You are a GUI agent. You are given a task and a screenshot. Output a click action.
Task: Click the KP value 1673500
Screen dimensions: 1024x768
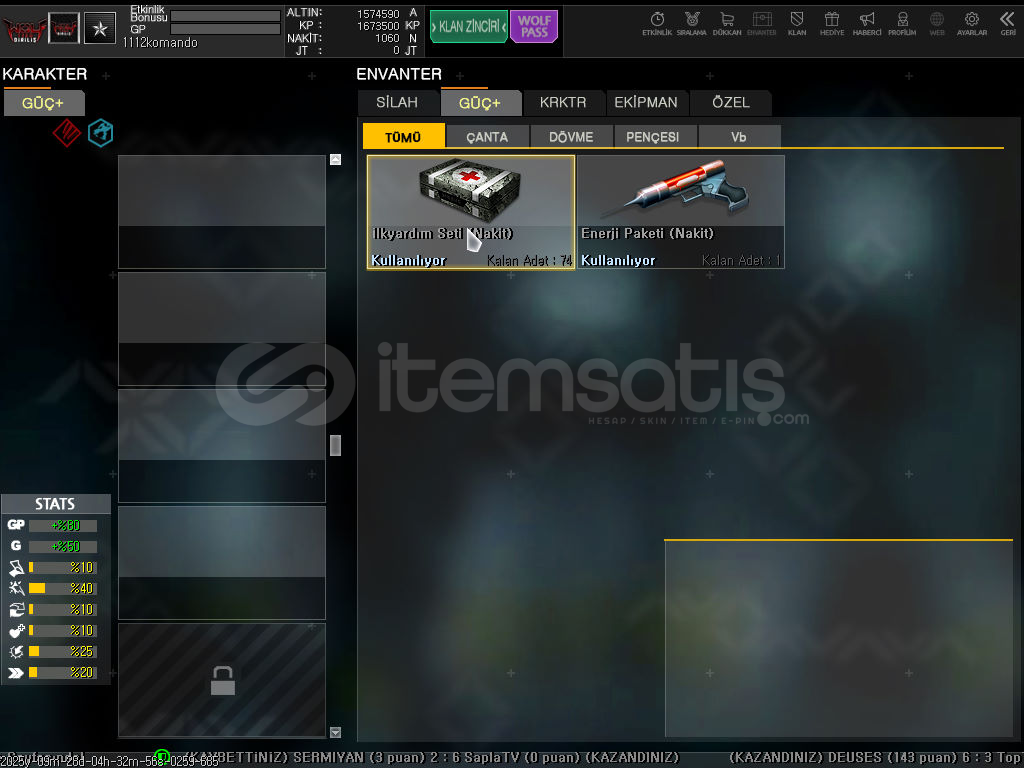point(378,26)
